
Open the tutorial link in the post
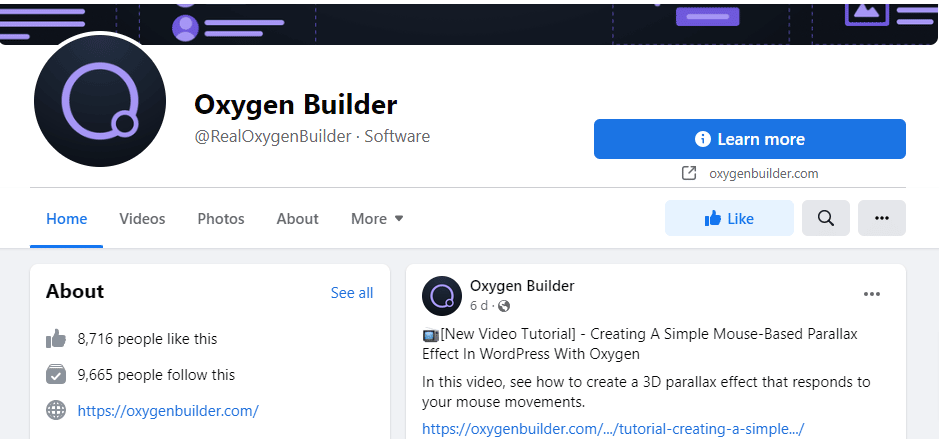pyautogui.click(x=613, y=429)
